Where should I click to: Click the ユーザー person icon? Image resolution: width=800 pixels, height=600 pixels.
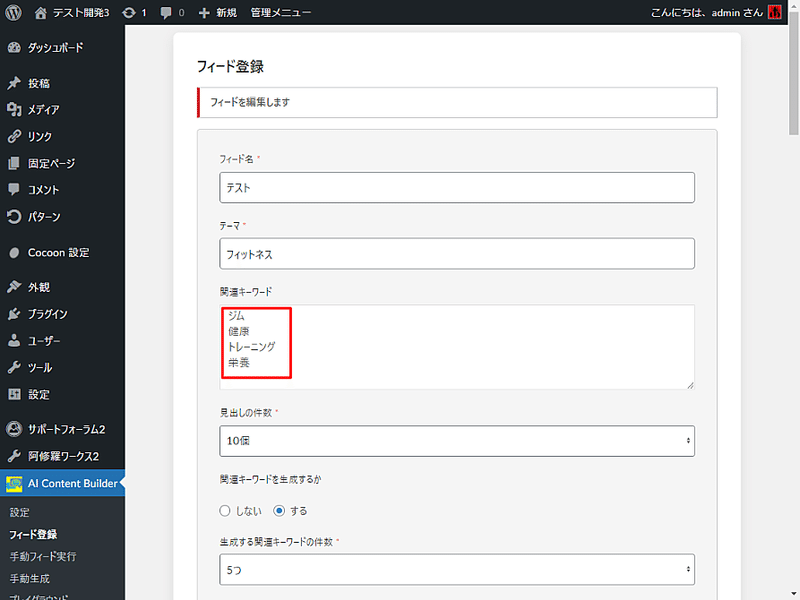[x=14, y=341]
